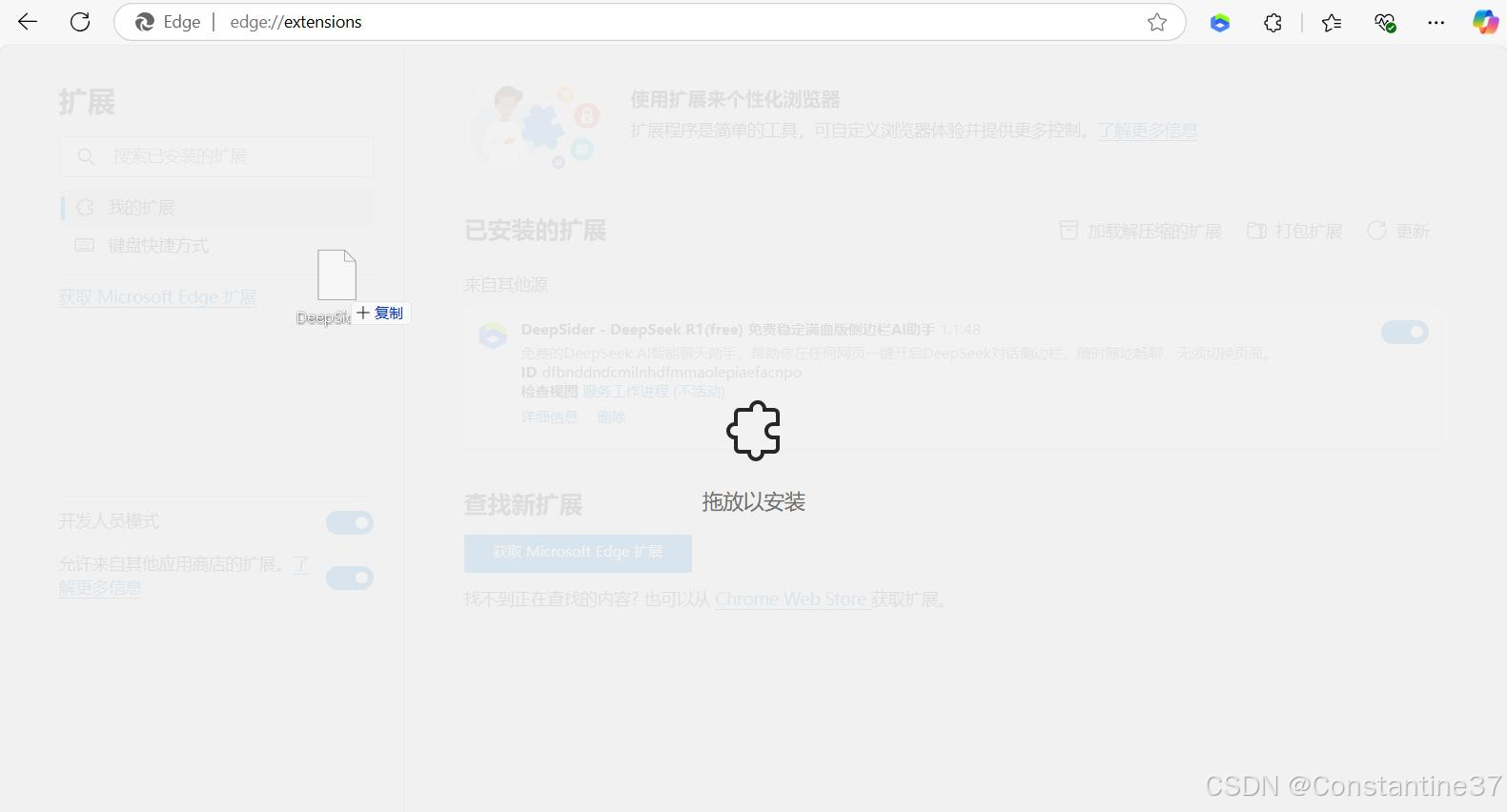The image size is (1507, 812).
Task: Click 加载解压缩的扩展 button
Action: tap(1140, 231)
